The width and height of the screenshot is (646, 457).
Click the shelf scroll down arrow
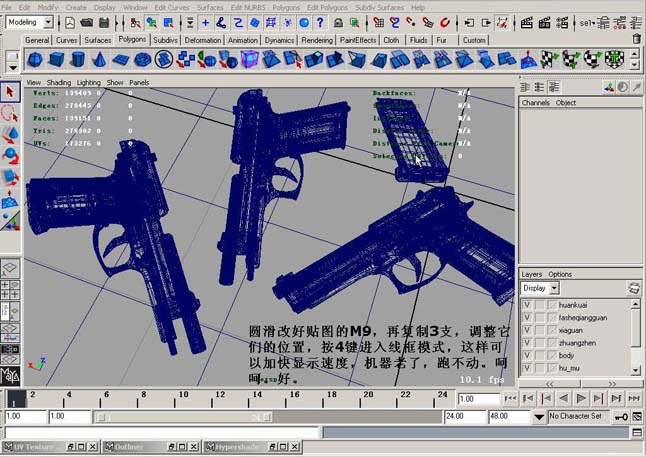(x=634, y=65)
